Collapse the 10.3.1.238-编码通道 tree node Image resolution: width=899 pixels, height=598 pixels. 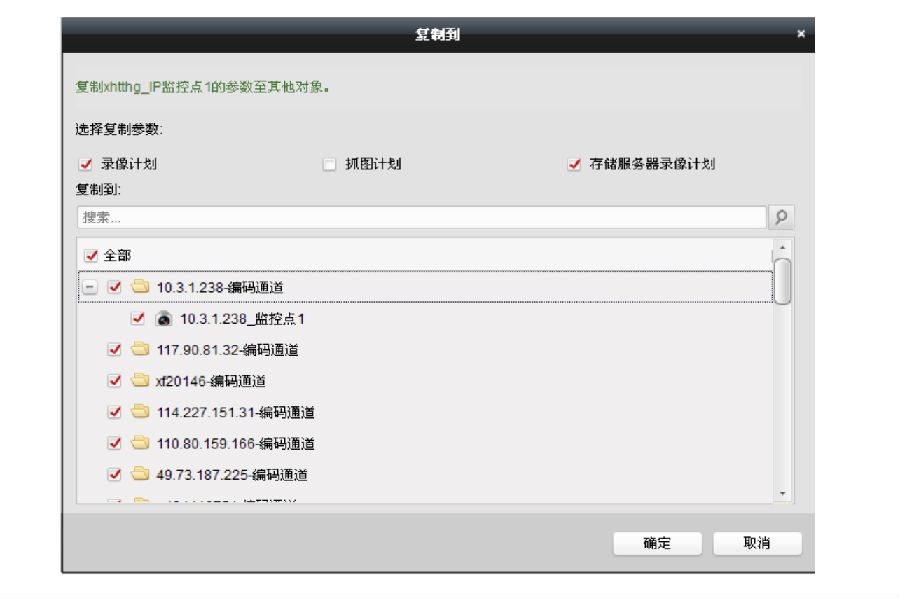(90, 288)
